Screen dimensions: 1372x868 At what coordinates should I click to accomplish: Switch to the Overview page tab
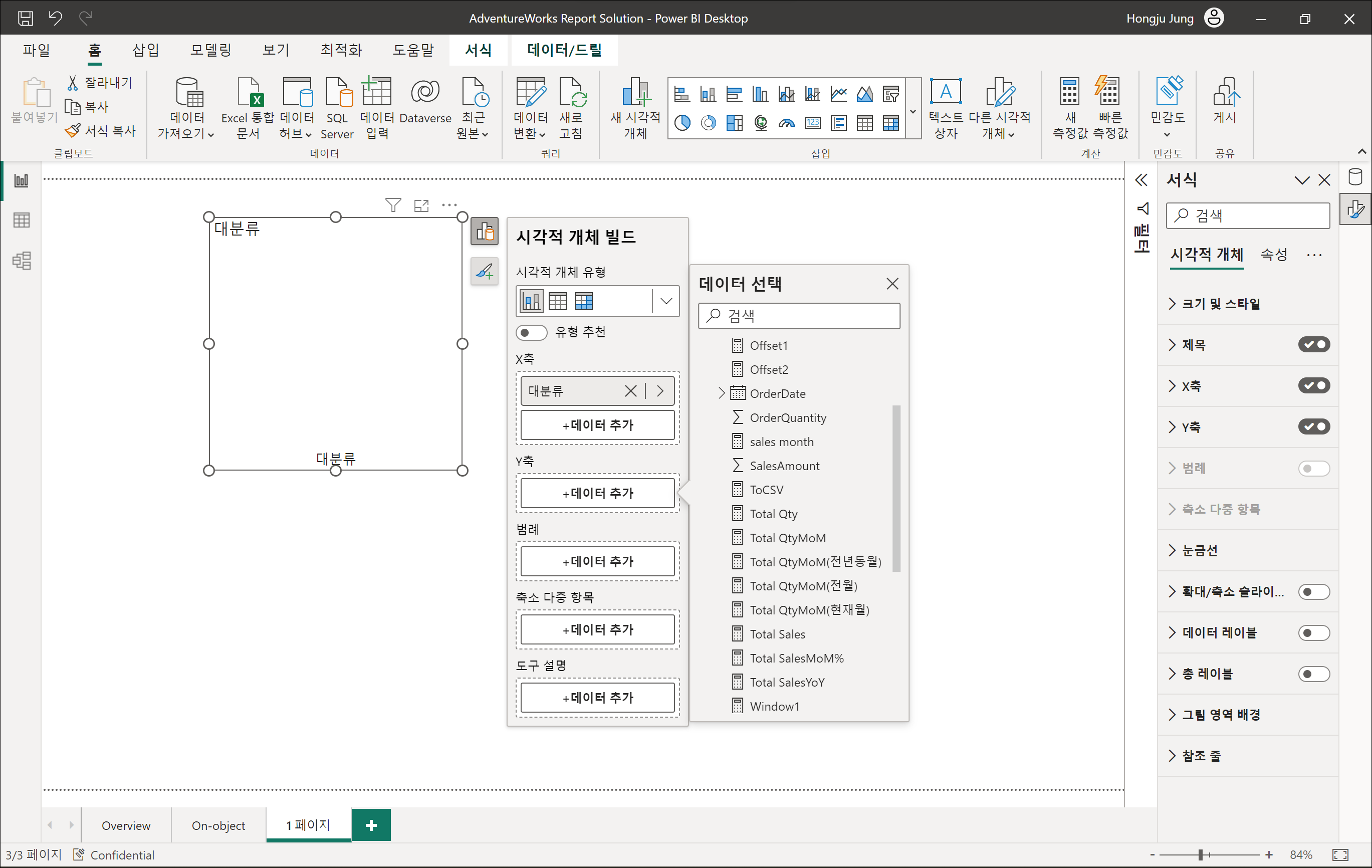[x=126, y=825]
